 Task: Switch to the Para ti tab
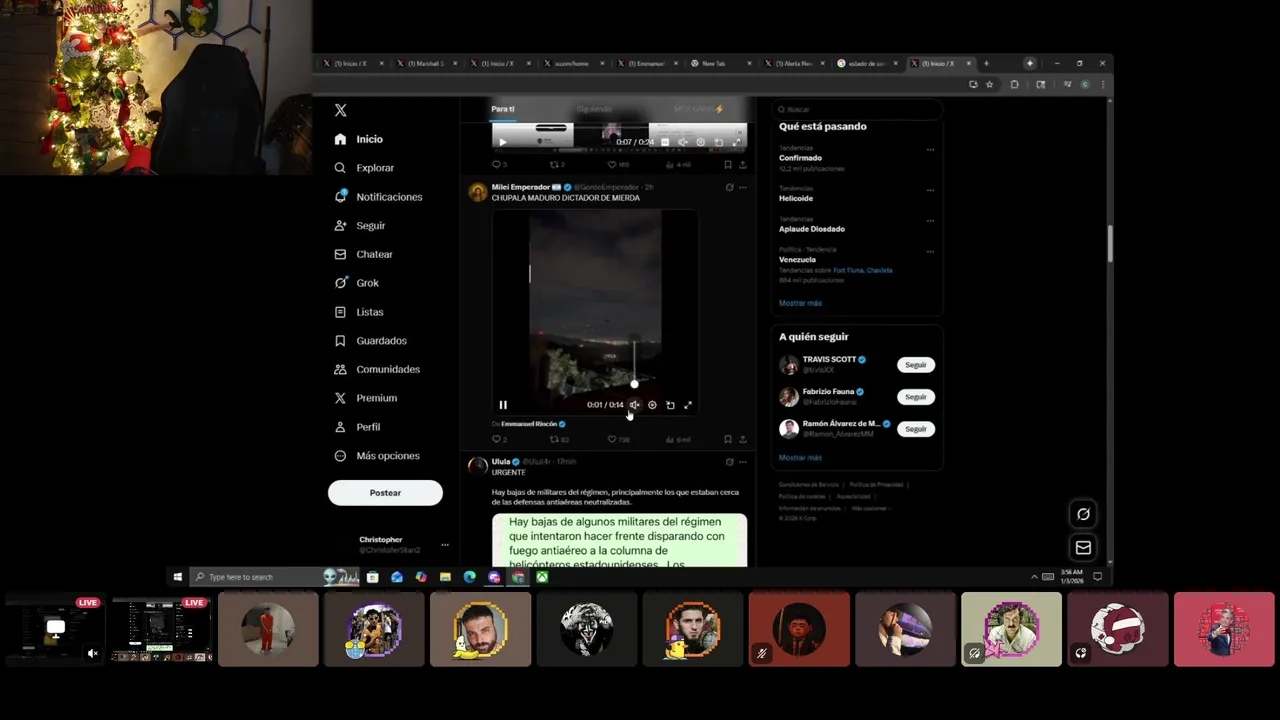(502, 109)
